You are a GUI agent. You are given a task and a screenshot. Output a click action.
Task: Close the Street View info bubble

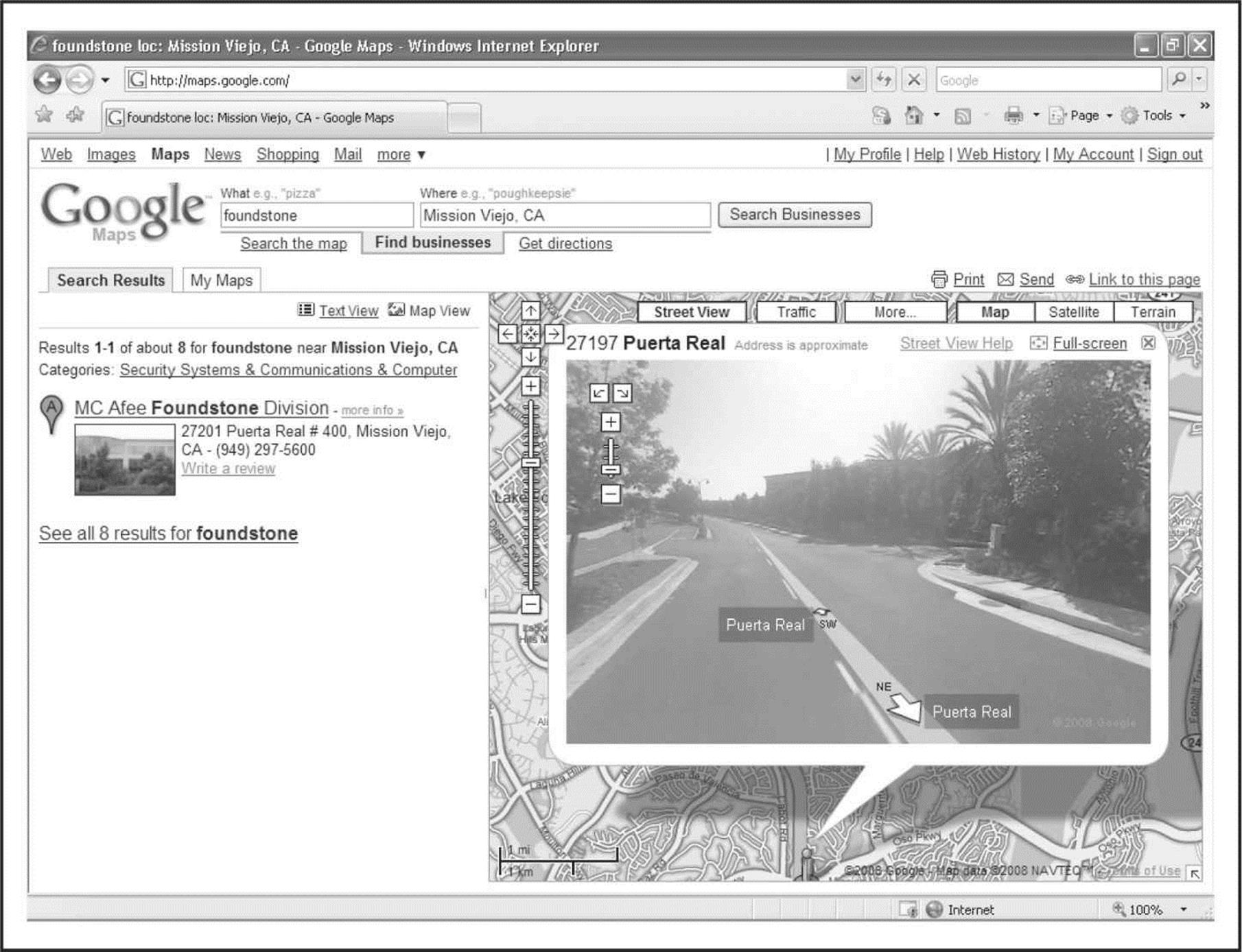pos(1148,343)
